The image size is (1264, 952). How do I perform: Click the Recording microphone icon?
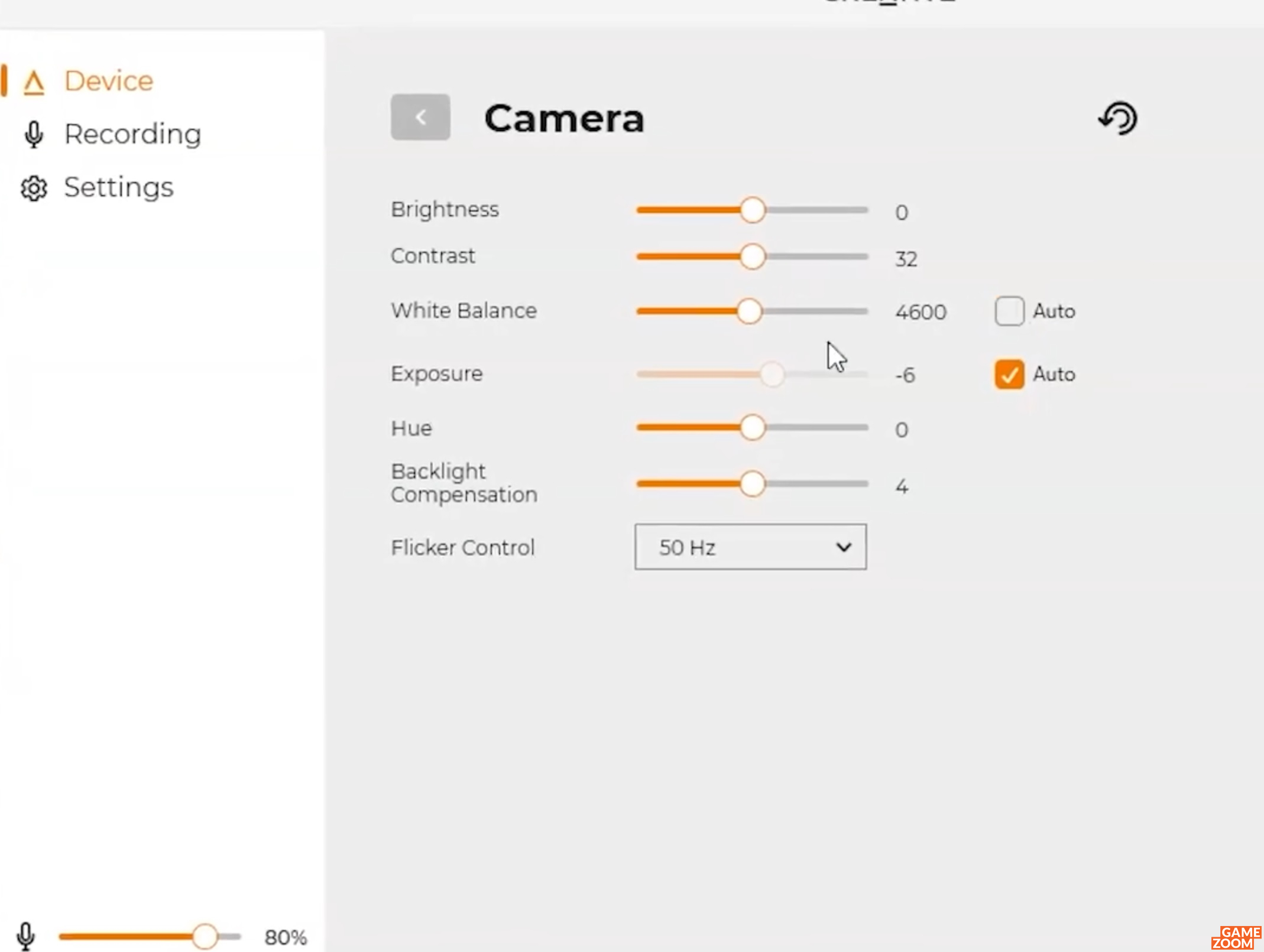click(x=34, y=135)
